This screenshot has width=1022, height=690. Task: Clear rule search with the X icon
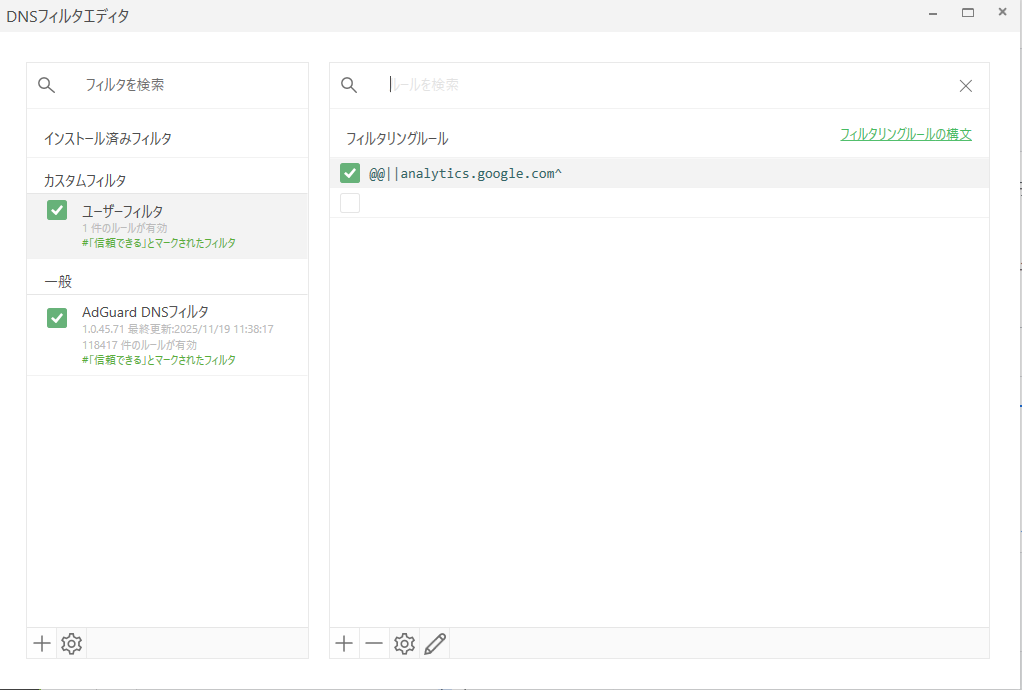point(965,86)
